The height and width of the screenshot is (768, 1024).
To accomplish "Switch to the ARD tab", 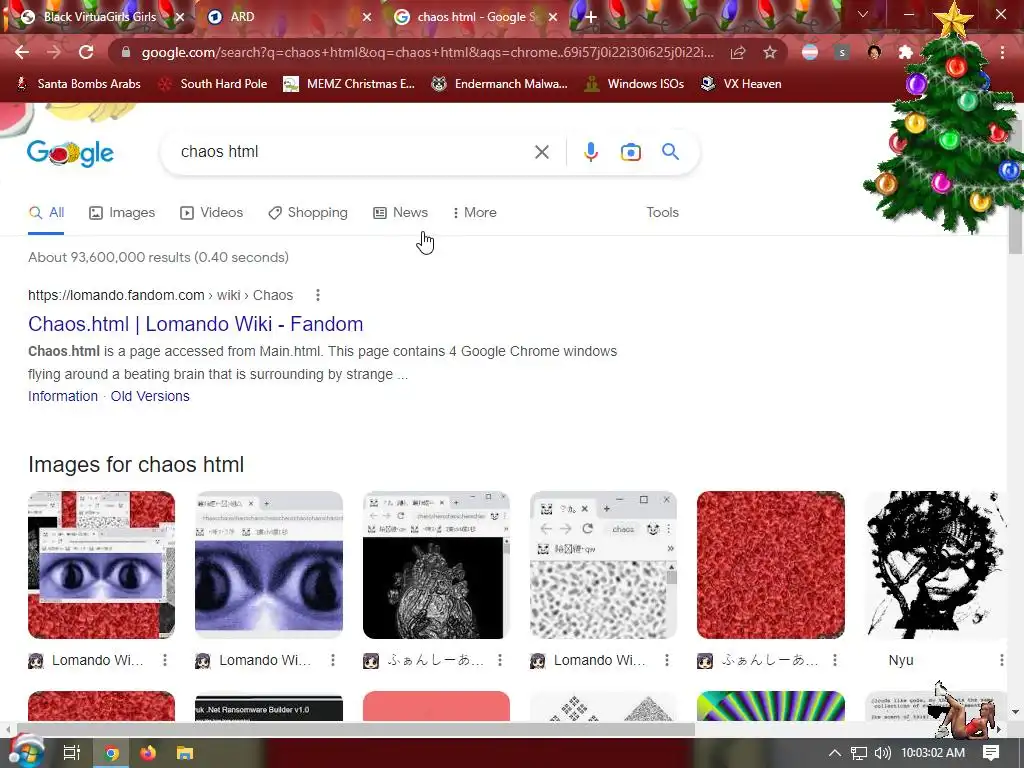I will [x=288, y=17].
